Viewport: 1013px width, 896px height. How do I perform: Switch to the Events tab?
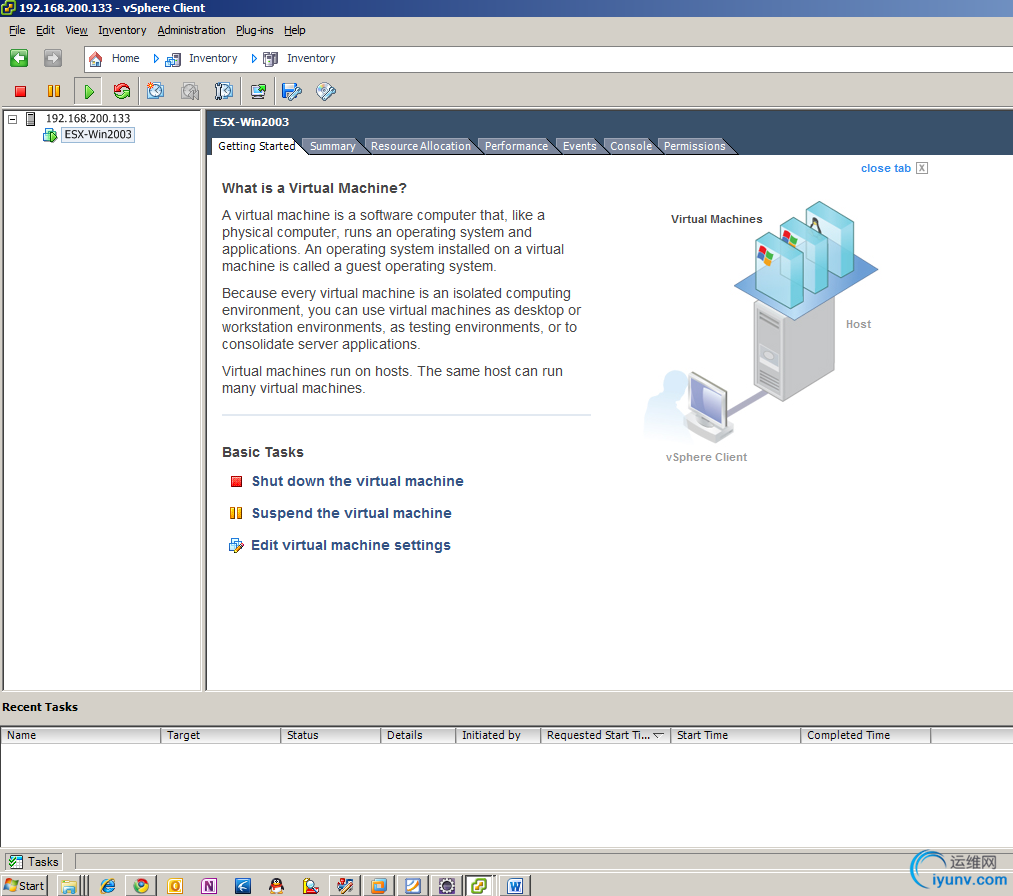580,146
